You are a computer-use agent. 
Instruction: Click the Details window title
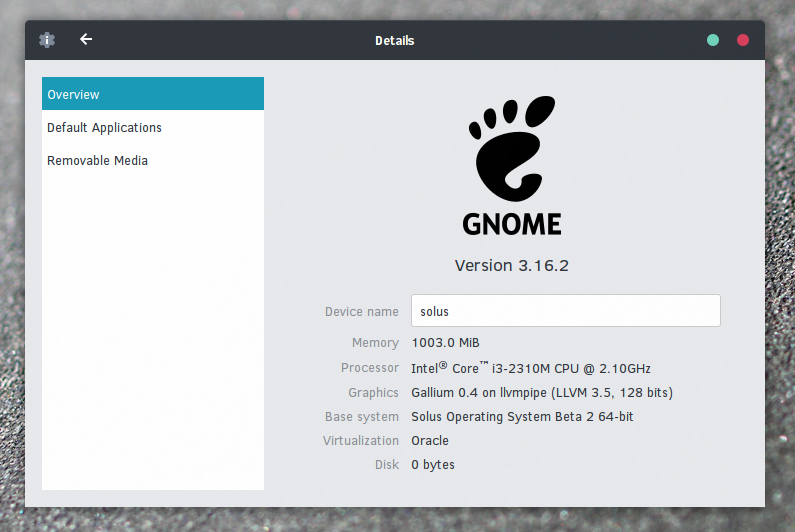tap(394, 41)
